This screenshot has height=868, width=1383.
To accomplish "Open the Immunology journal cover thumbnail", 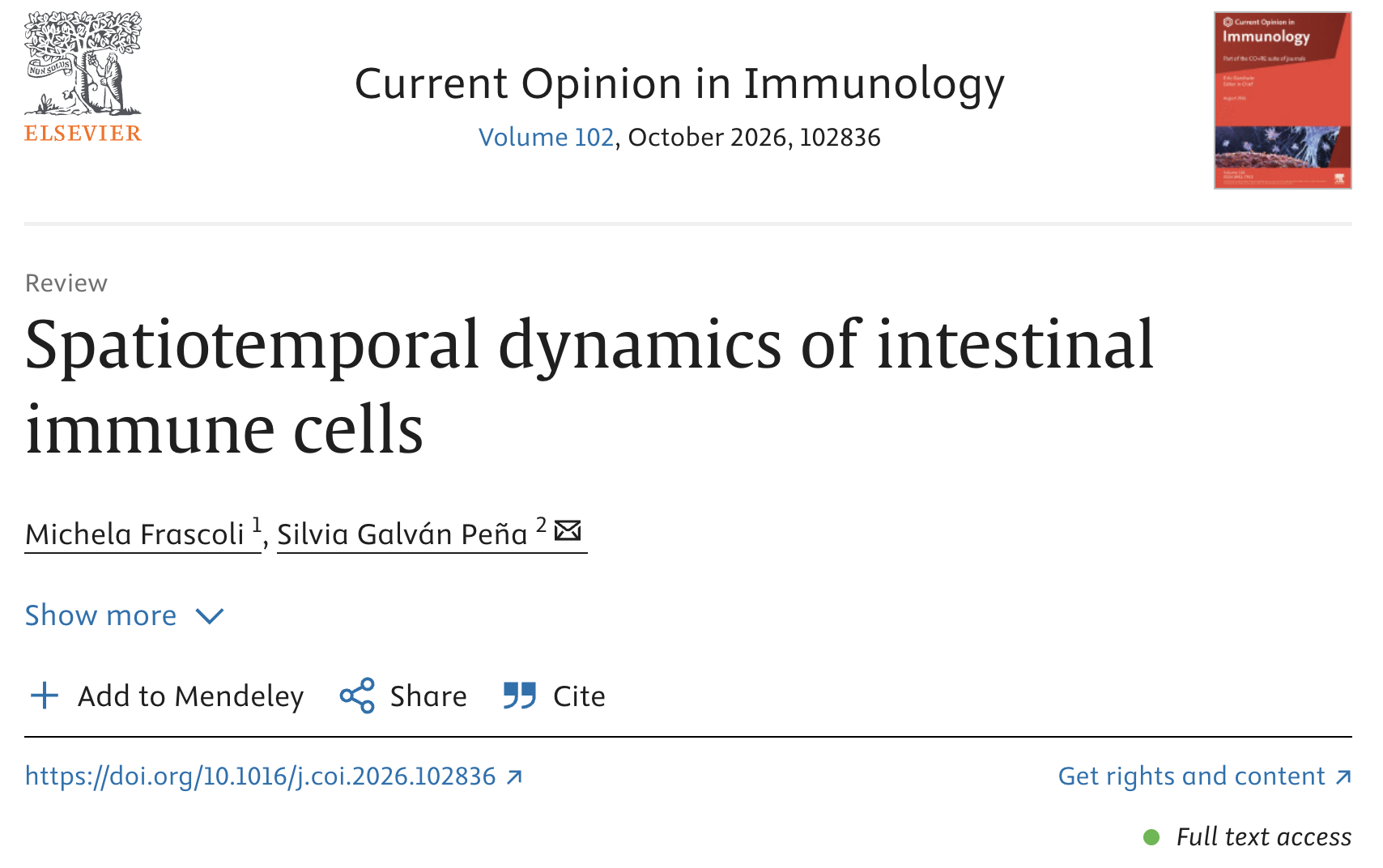I will (x=1283, y=100).
